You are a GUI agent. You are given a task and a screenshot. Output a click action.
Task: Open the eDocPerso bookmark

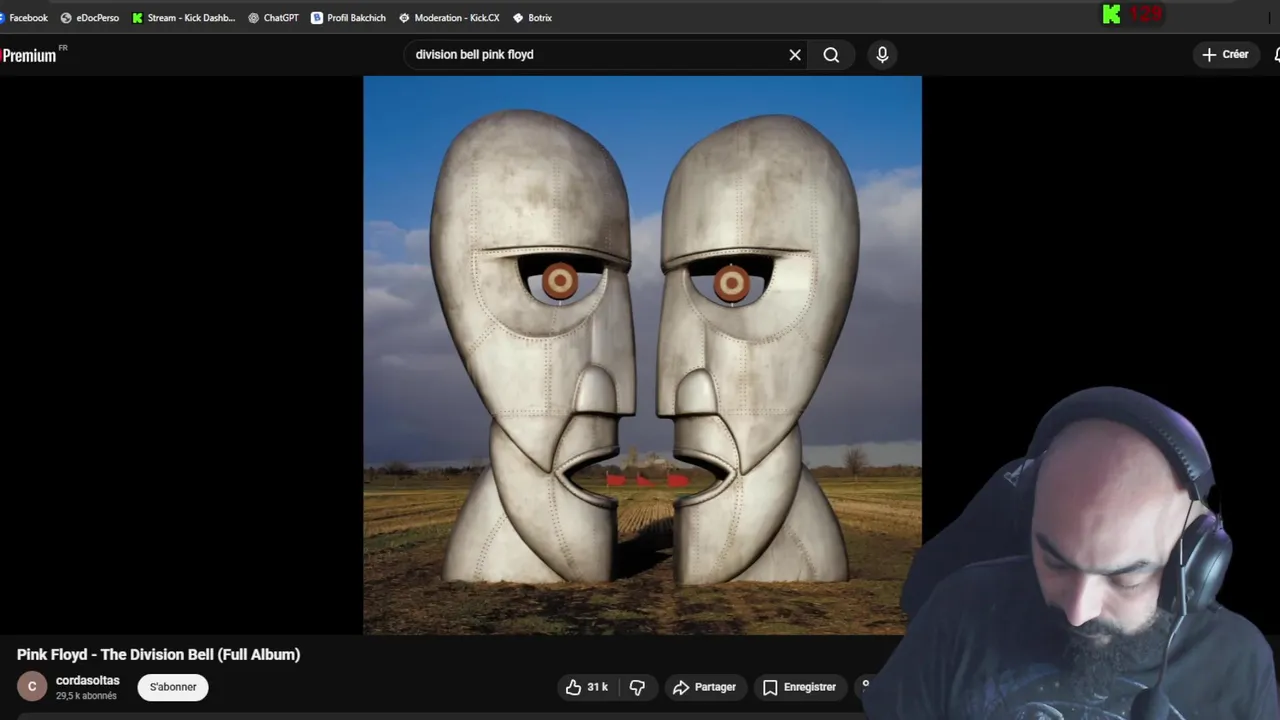(90, 18)
